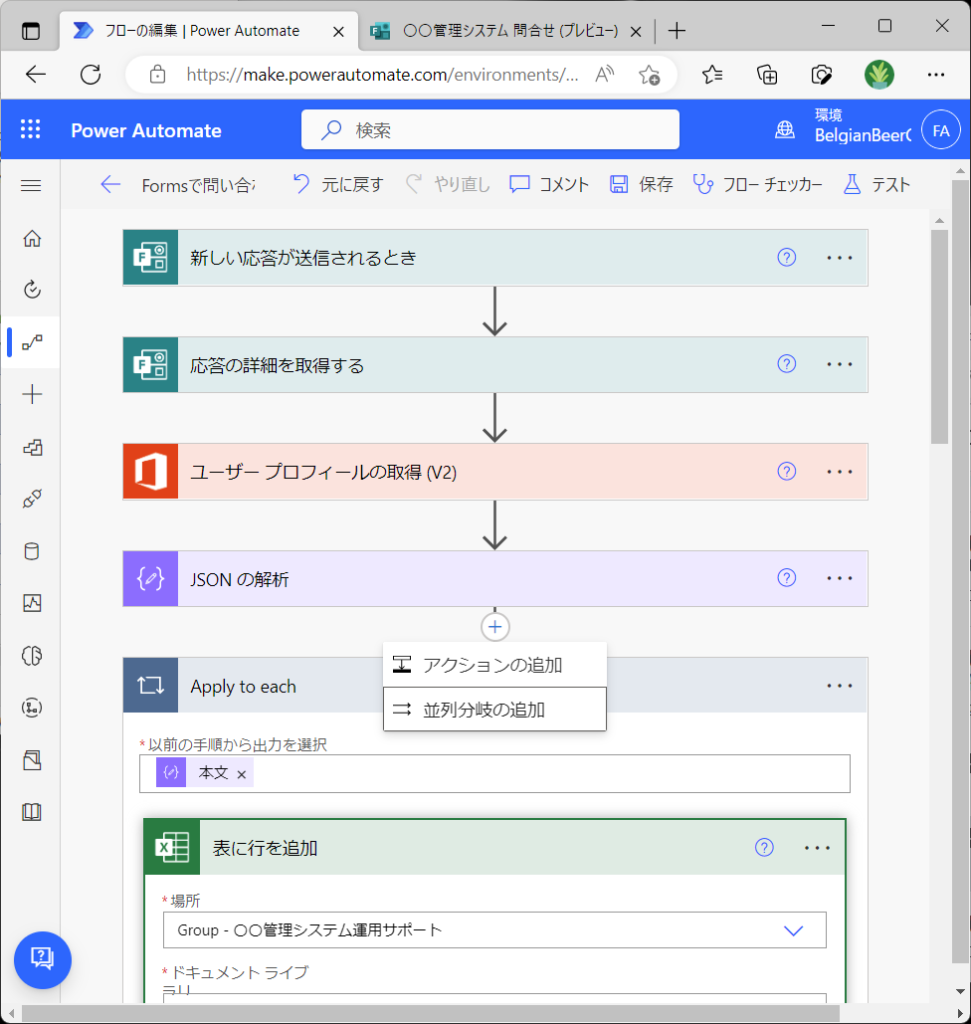Open Data cylinder icon in the sidebar
Viewport: 971px width, 1024px height.
[32, 551]
